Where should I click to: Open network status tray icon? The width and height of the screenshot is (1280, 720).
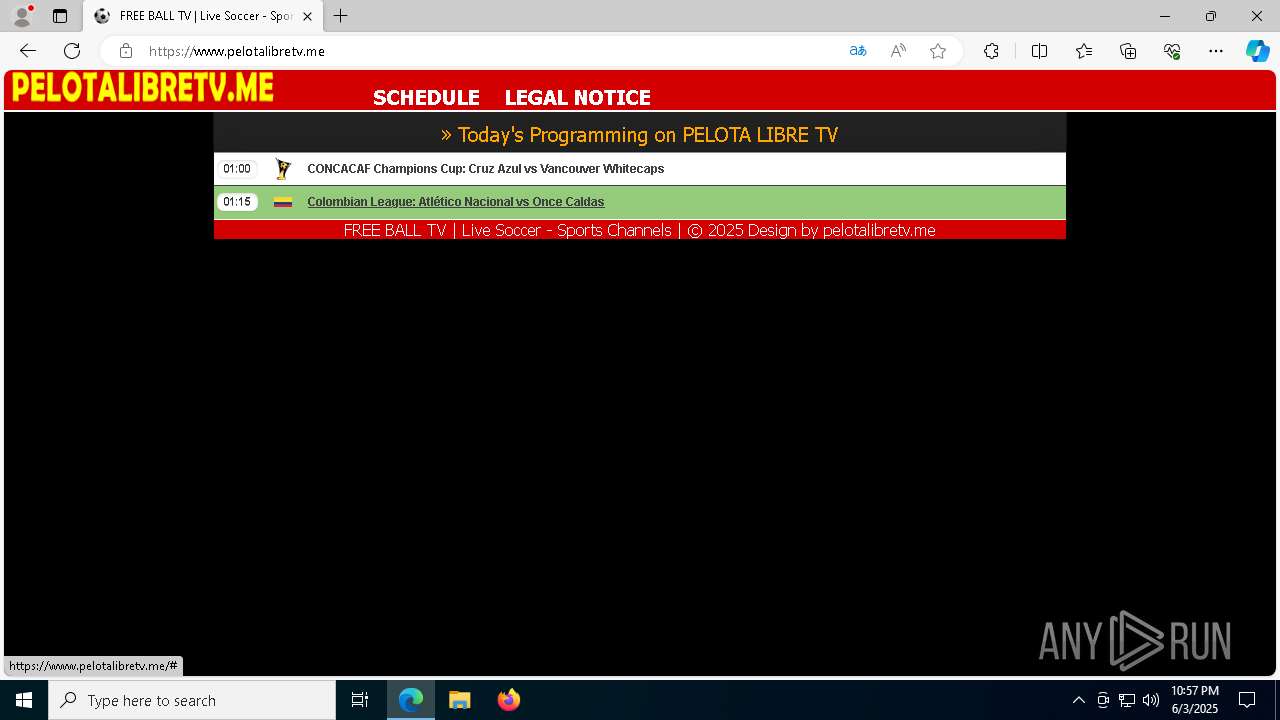pyautogui.click(x=1127, y=700)
